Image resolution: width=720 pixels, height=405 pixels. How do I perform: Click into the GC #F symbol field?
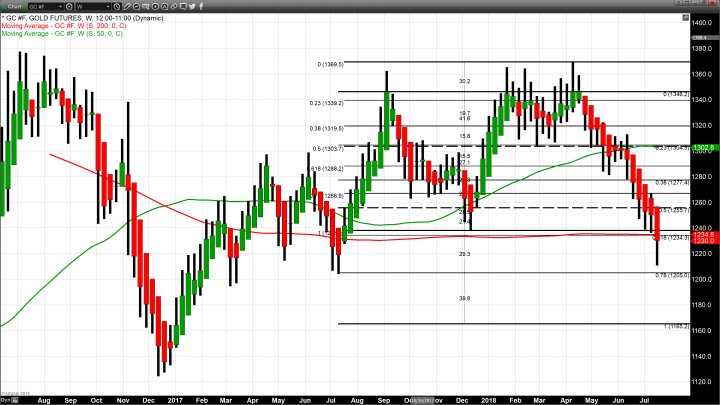42,7
